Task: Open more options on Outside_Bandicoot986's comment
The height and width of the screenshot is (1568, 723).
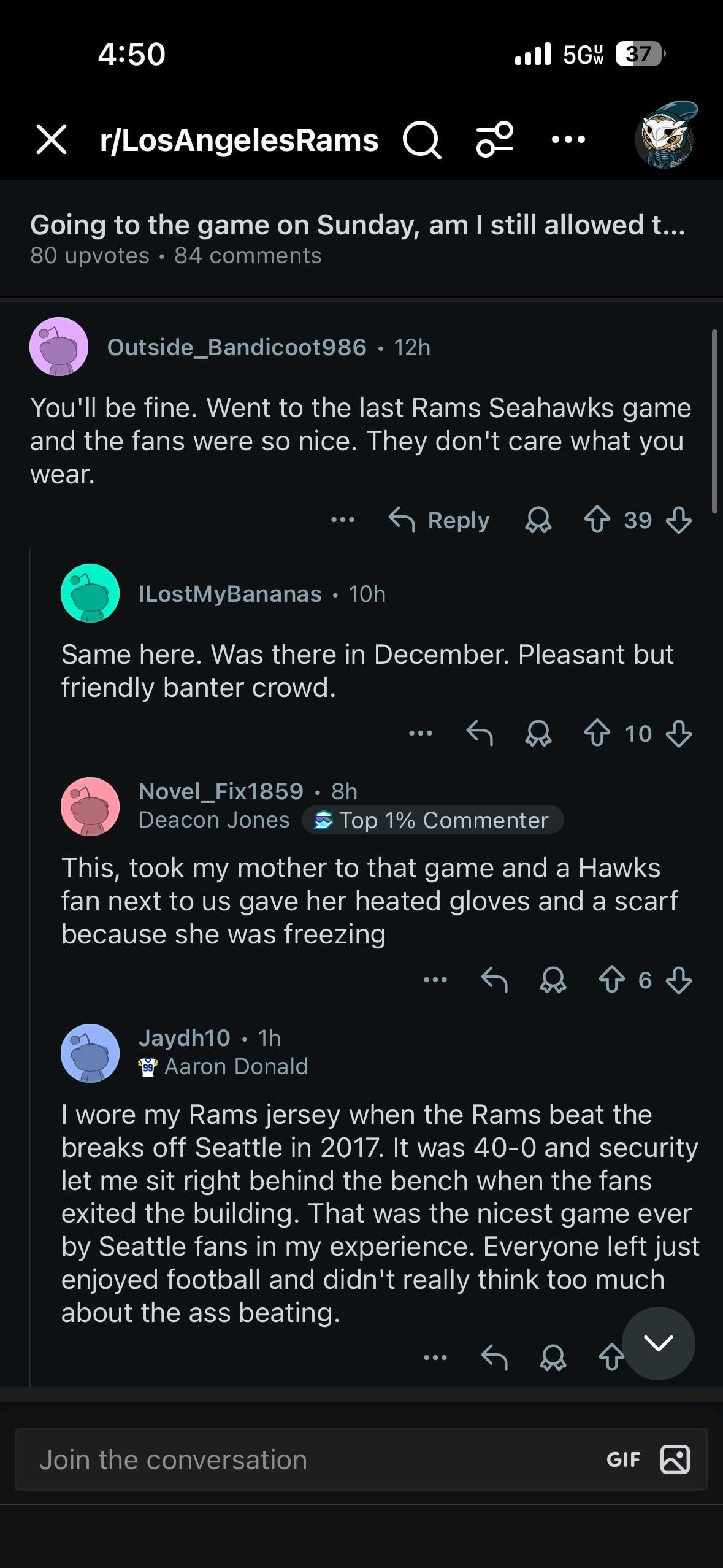Action: [342, 520]
